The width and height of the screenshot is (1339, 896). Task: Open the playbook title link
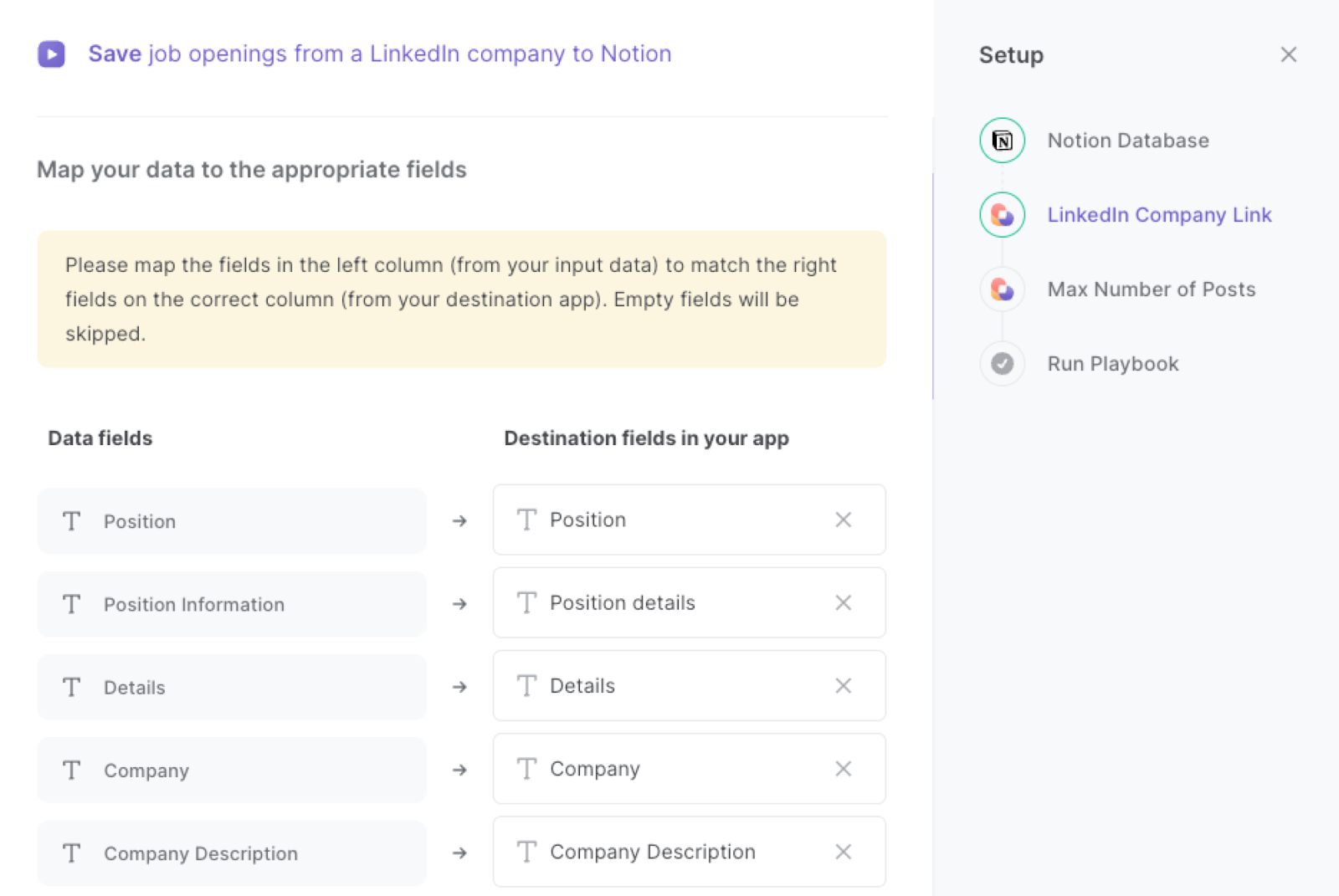click(409, 54)
